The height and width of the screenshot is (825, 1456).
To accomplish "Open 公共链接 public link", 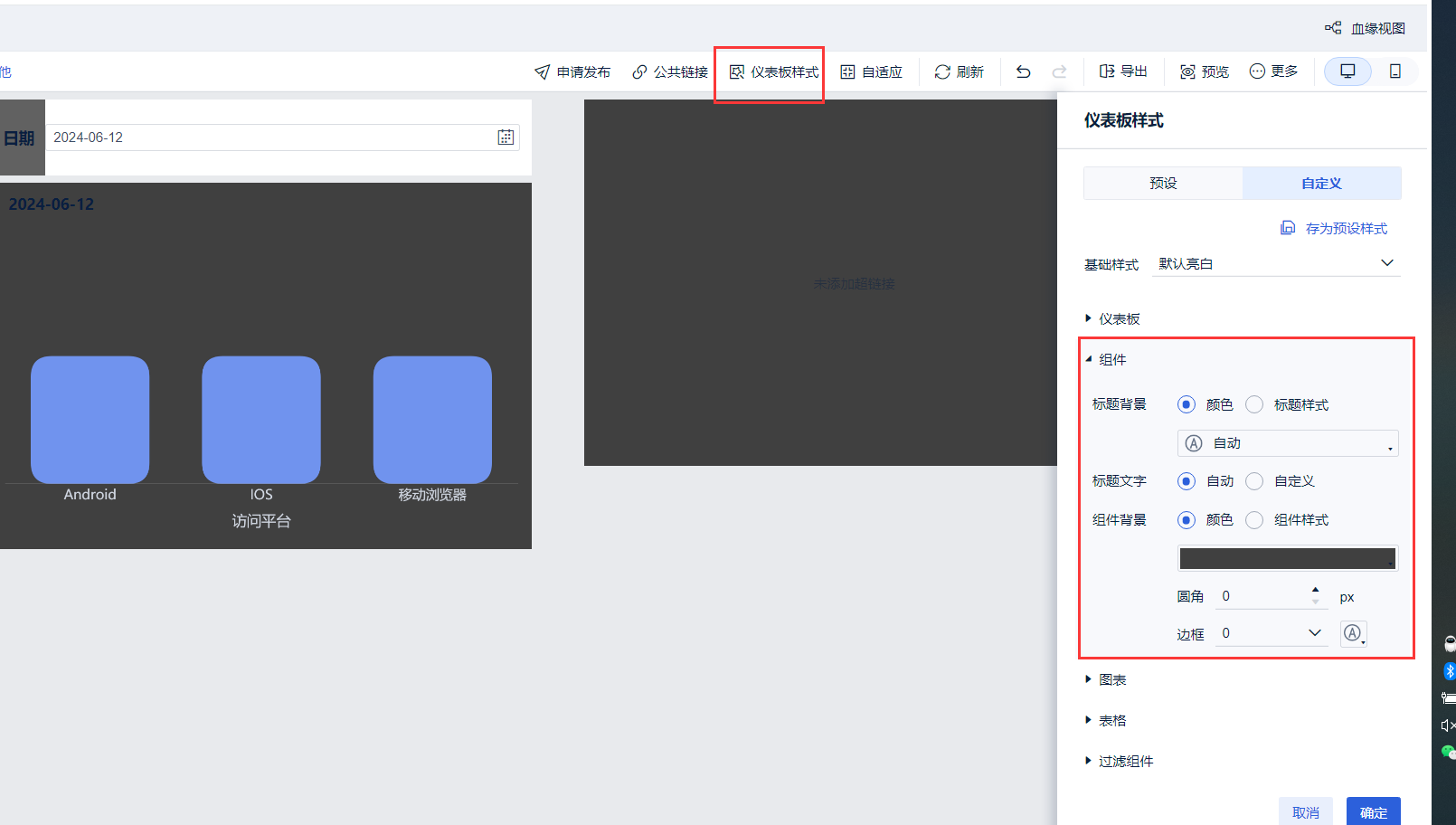I will click(670, 71).
